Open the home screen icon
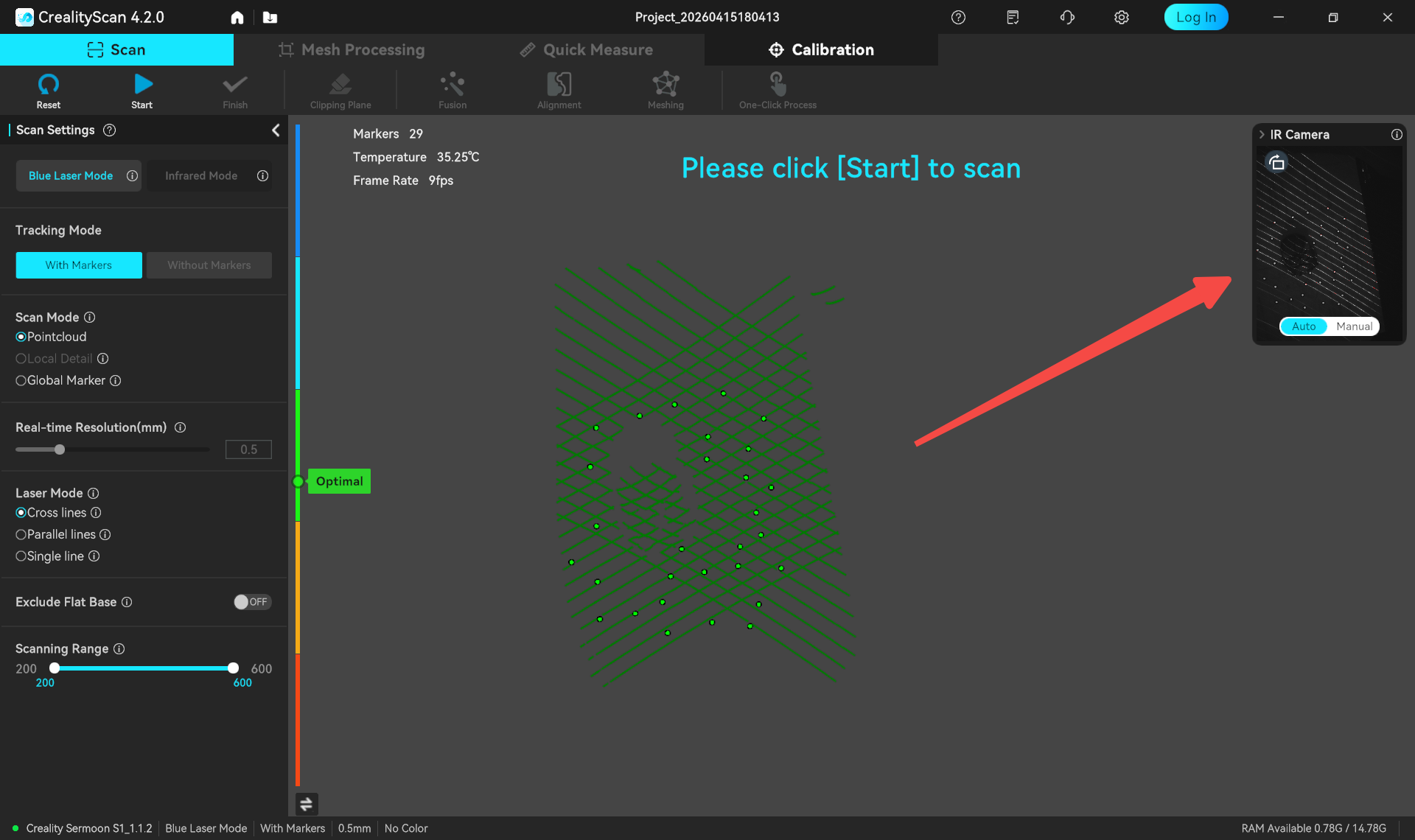1415x840 pixels. coord(237,18)
